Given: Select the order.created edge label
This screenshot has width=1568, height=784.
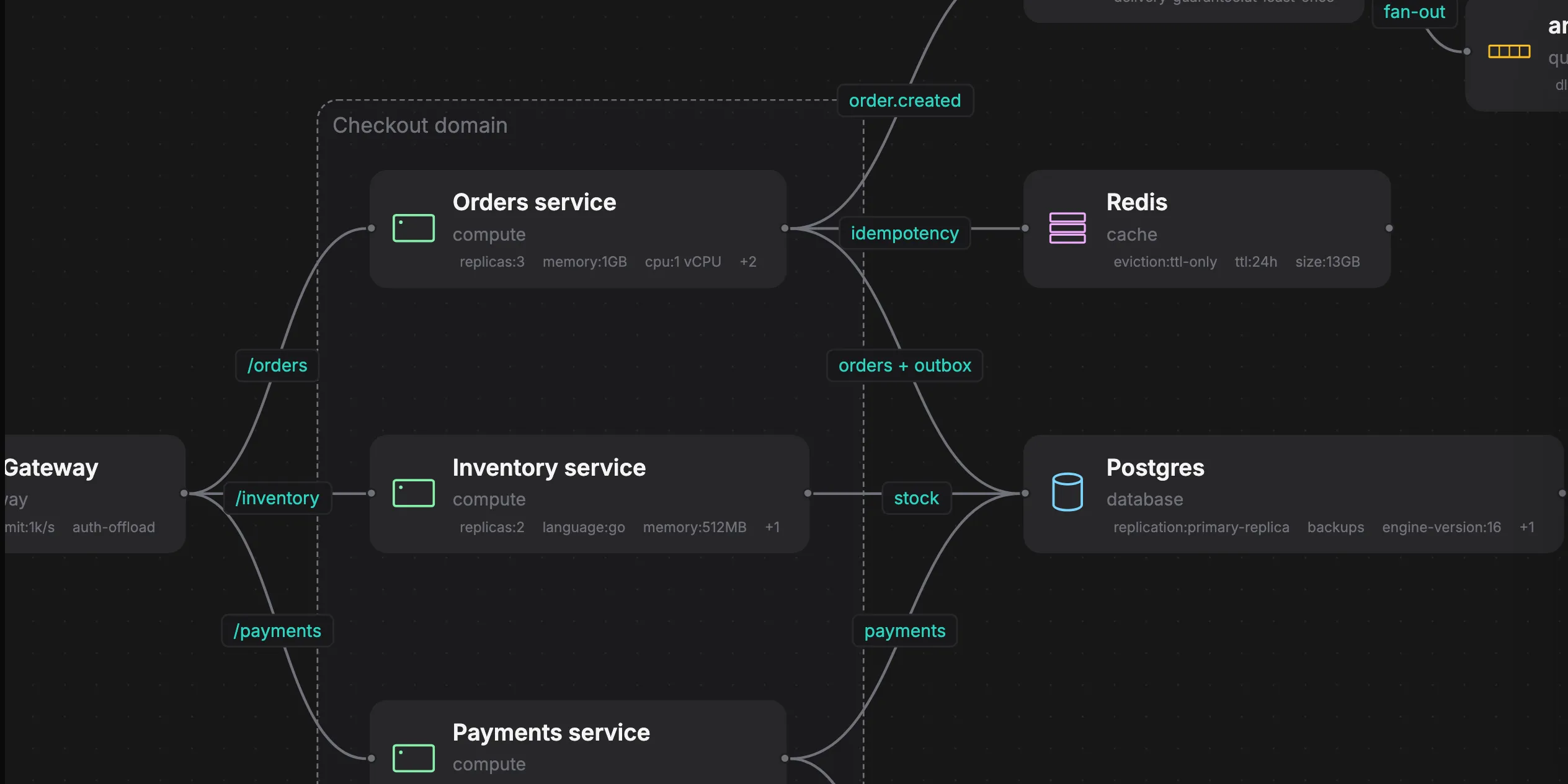Looking at the screenshot, I should coord(905,100).
